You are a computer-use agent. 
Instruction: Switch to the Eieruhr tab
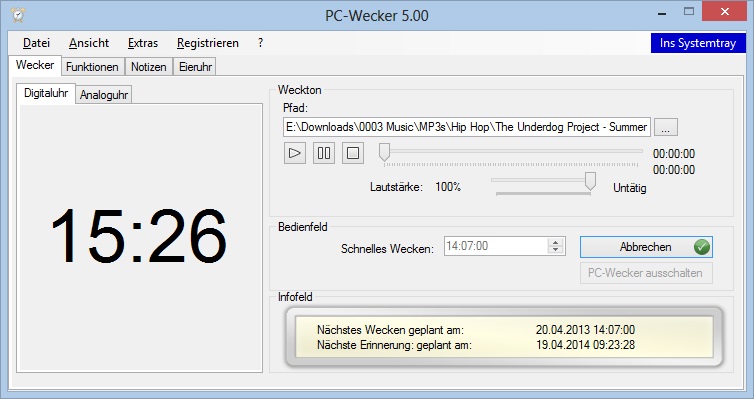point(195,67)
